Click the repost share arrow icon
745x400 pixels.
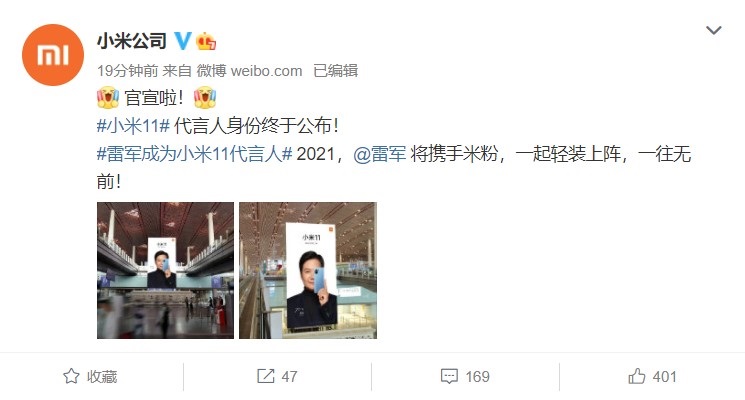(x=266, y=376)
